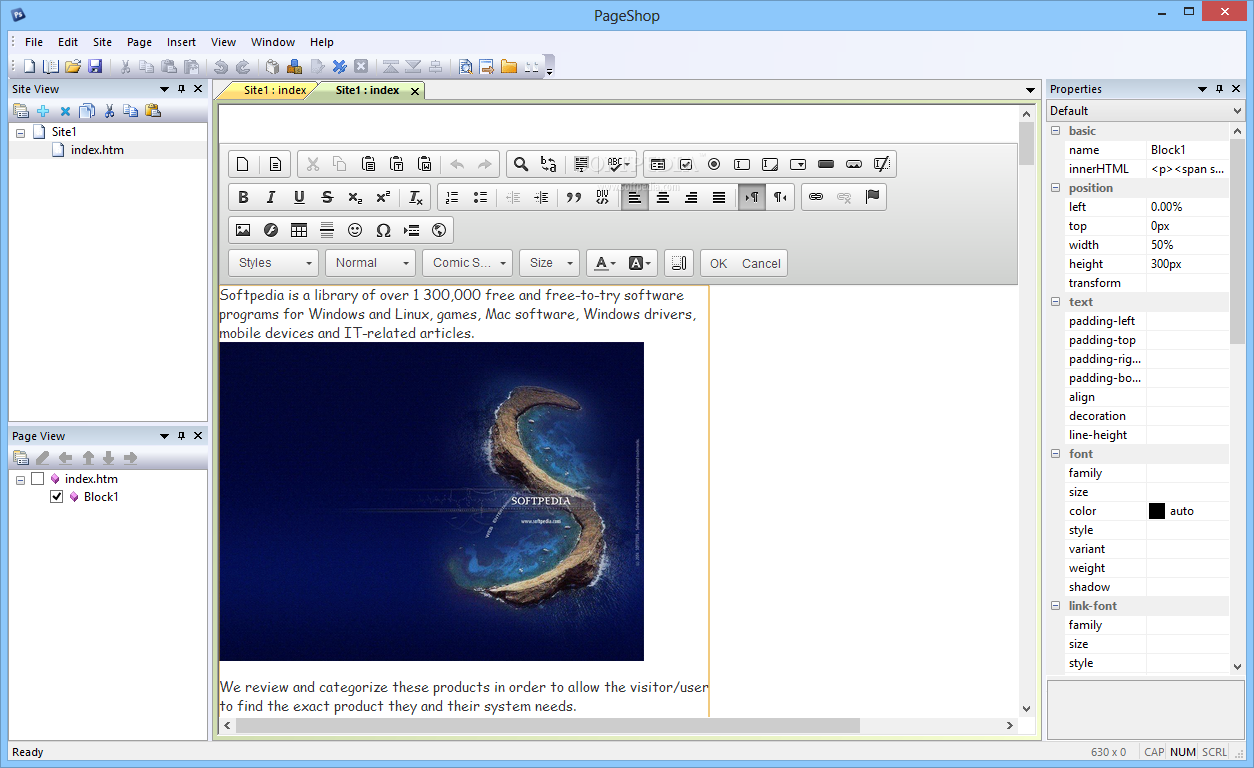
Task: Apply Italic formatting in editor toolbar
Action: (x=271, y=198)
